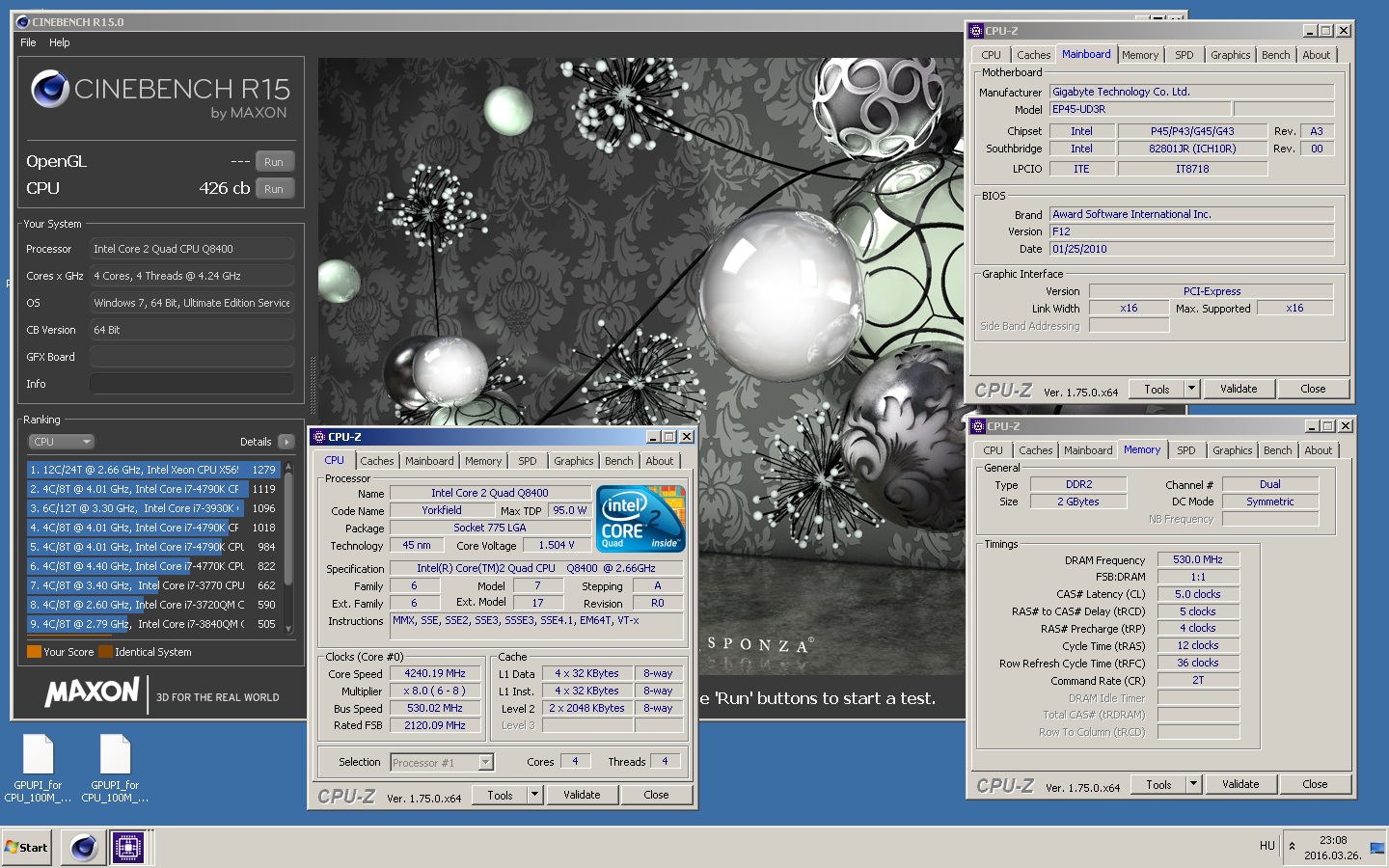The width and height of the screenshot is (1389, 868).
Task: Select ranking entry 3. 6C/12T i7-3930K
Action: (x=153, y=508)
